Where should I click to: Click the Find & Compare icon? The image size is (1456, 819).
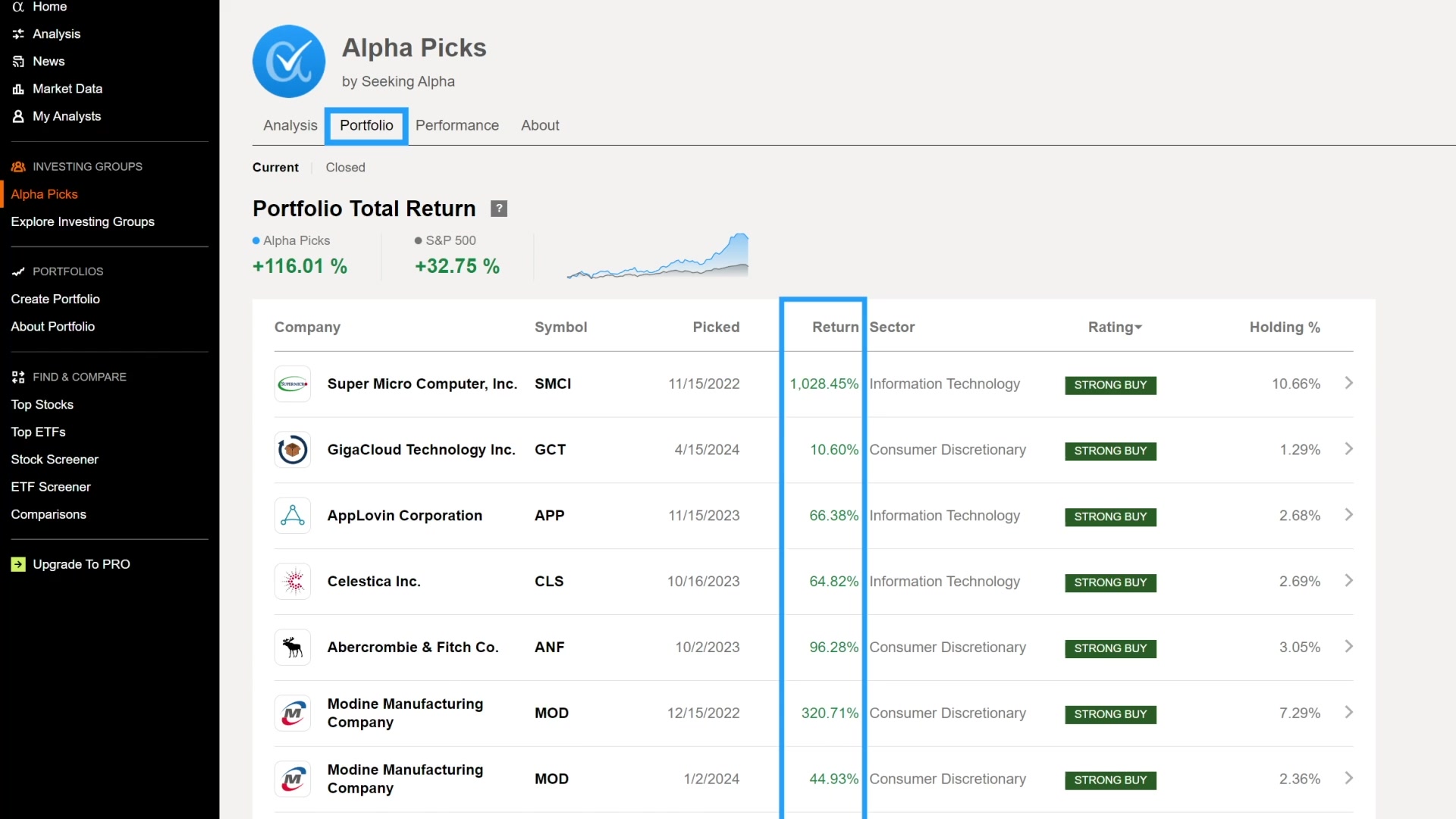18,377
